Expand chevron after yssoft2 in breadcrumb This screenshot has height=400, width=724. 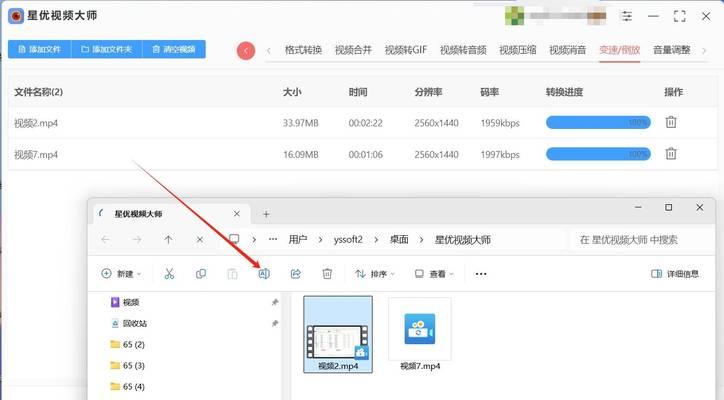pyautogui.click(x=376, y=240)
